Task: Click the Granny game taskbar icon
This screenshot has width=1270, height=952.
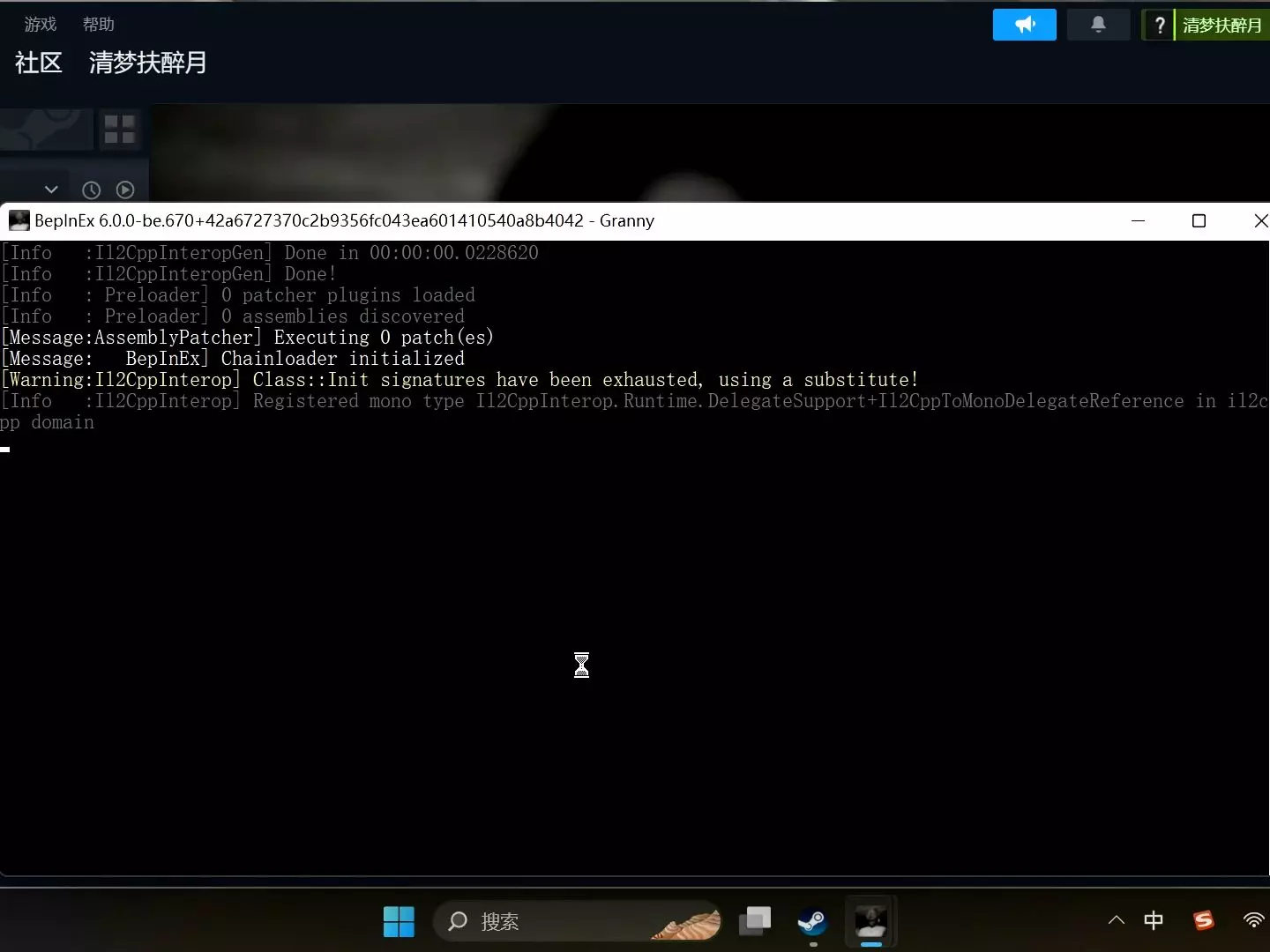Action: pyautogui.click(x=871, y=921)
